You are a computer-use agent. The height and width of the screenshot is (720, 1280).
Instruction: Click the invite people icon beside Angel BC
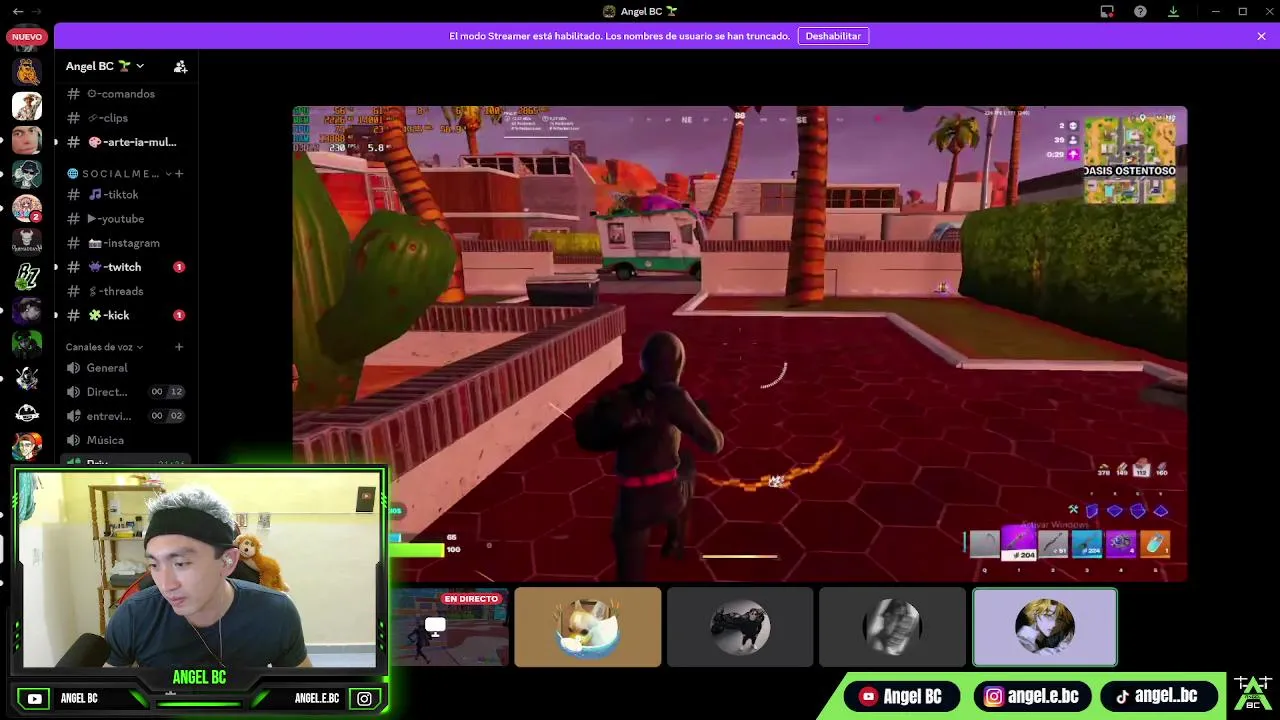[x=180, y=66]
